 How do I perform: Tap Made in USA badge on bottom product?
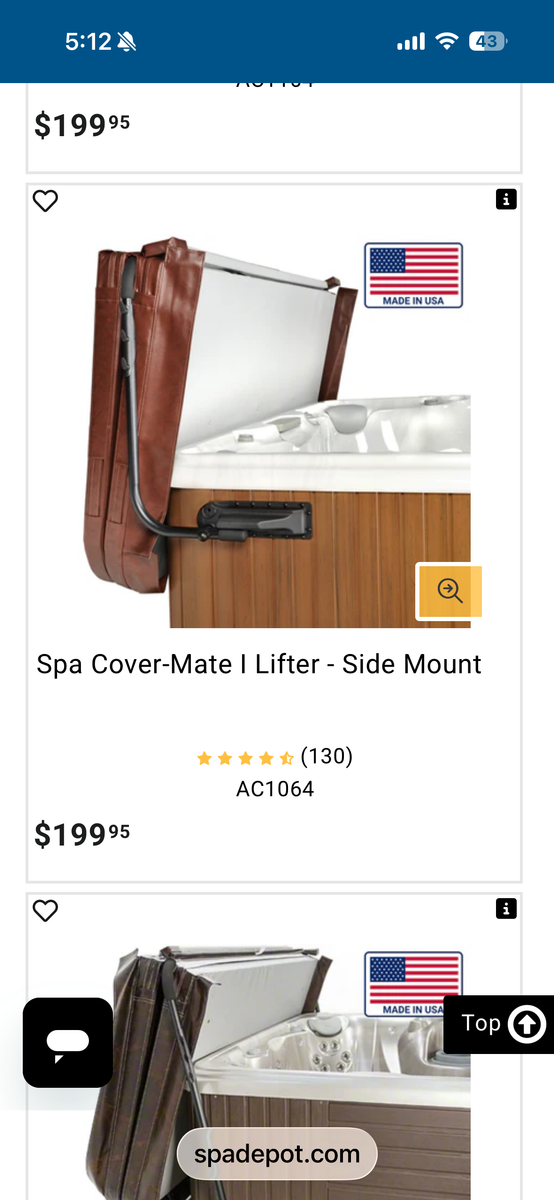(x=413, y=984)
